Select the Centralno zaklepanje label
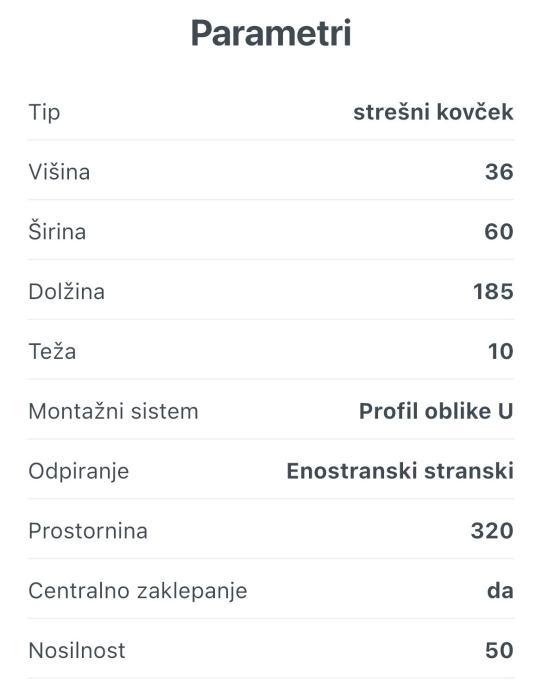Screen dimensions: 542x690 coord(138,591)
